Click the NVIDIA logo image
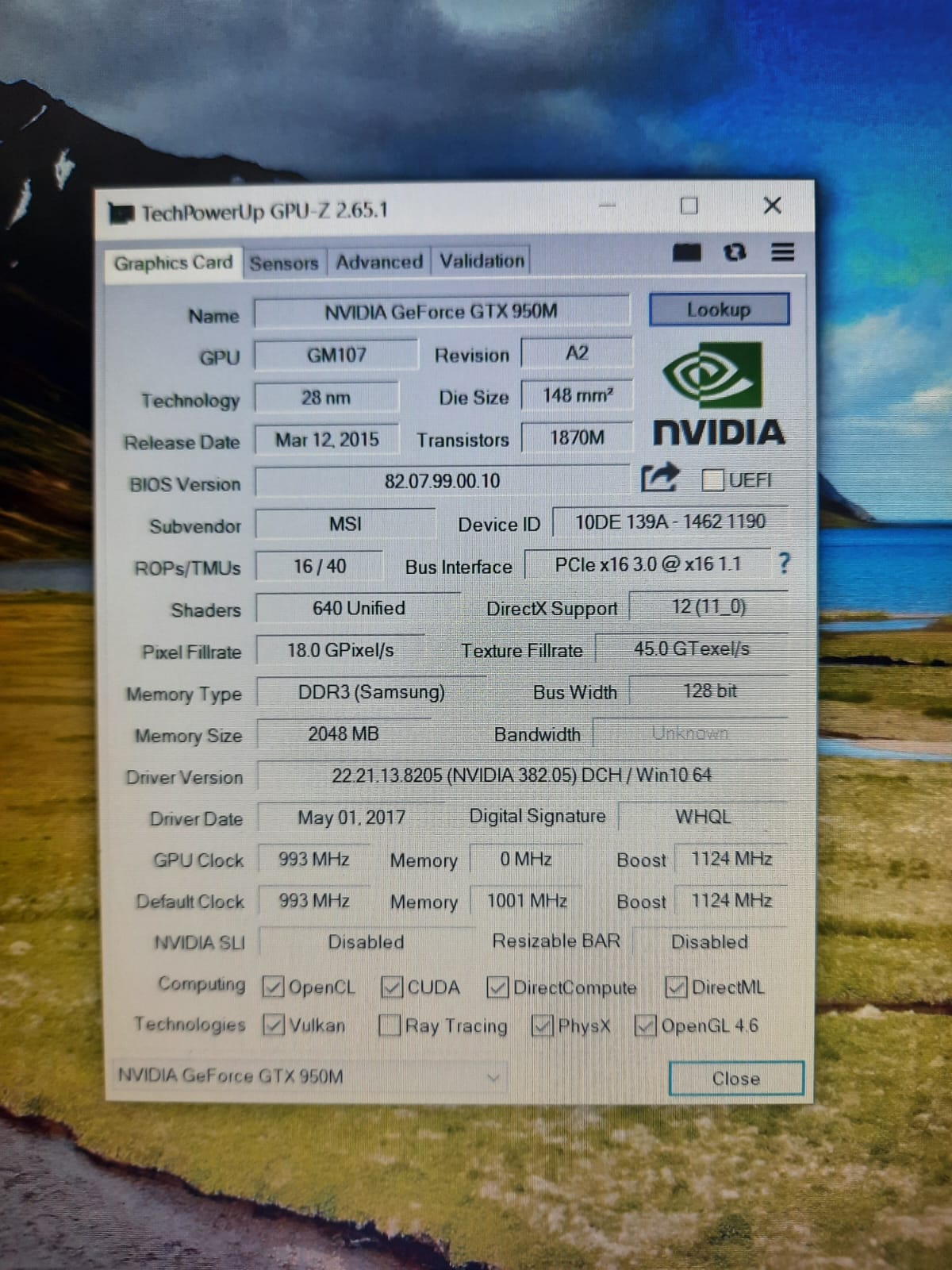The height and width of the screenshot is (1270, 952). [x=719, y=394]
